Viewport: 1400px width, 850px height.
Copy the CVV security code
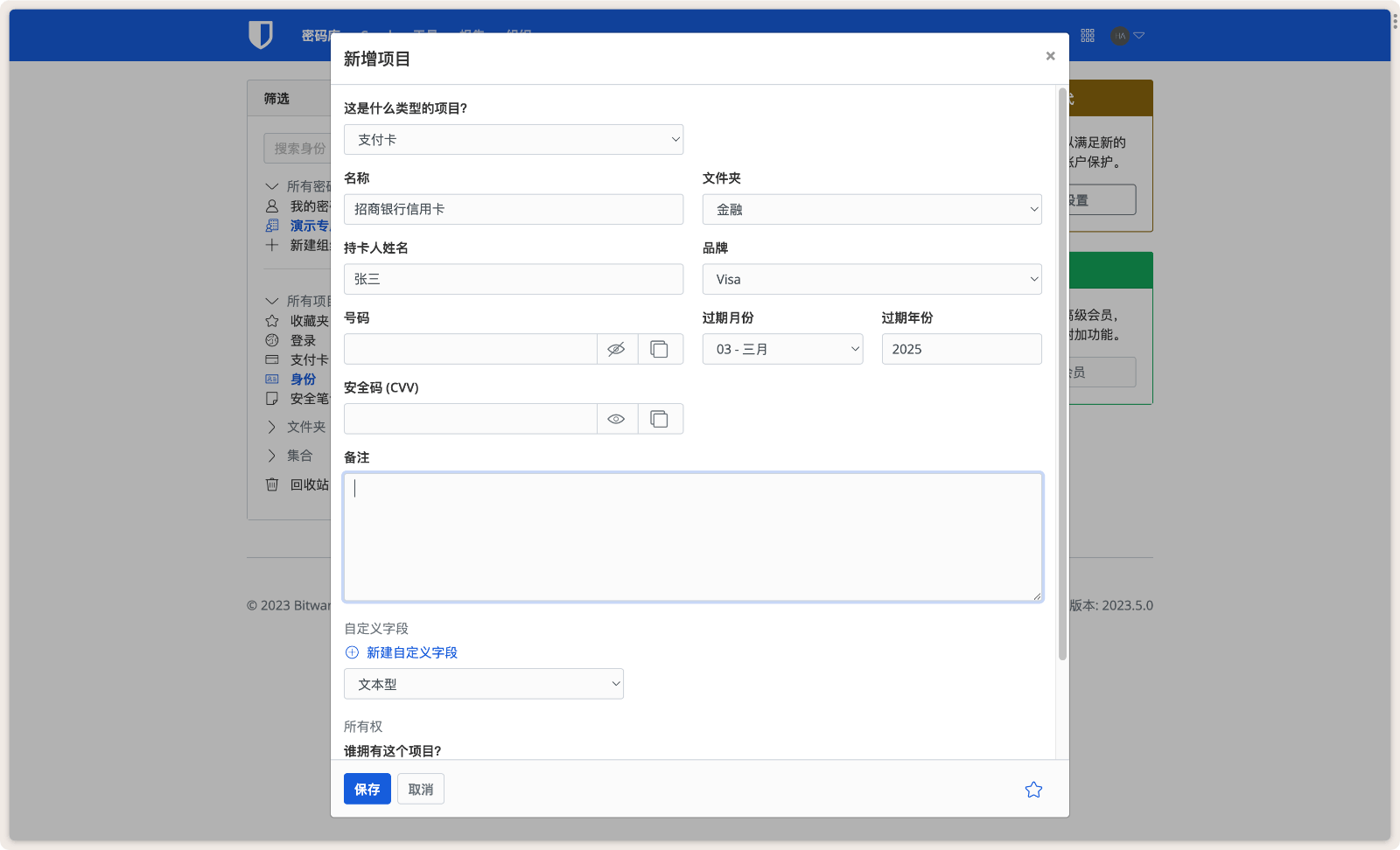point(661,419)
